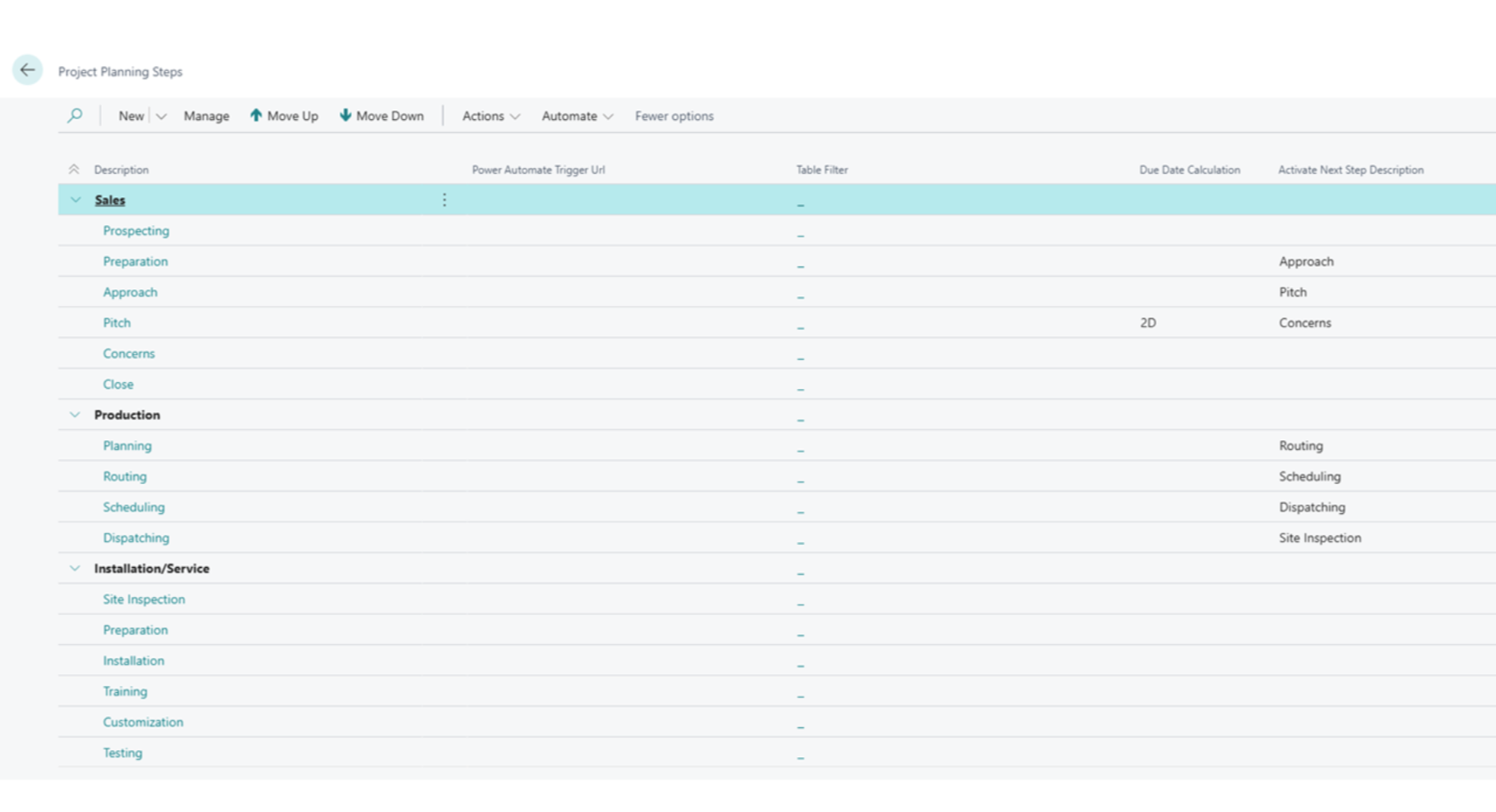Open Sales row three-dot options menu
The height and width of the screenshot is (812, 1496).
(444, 200)
